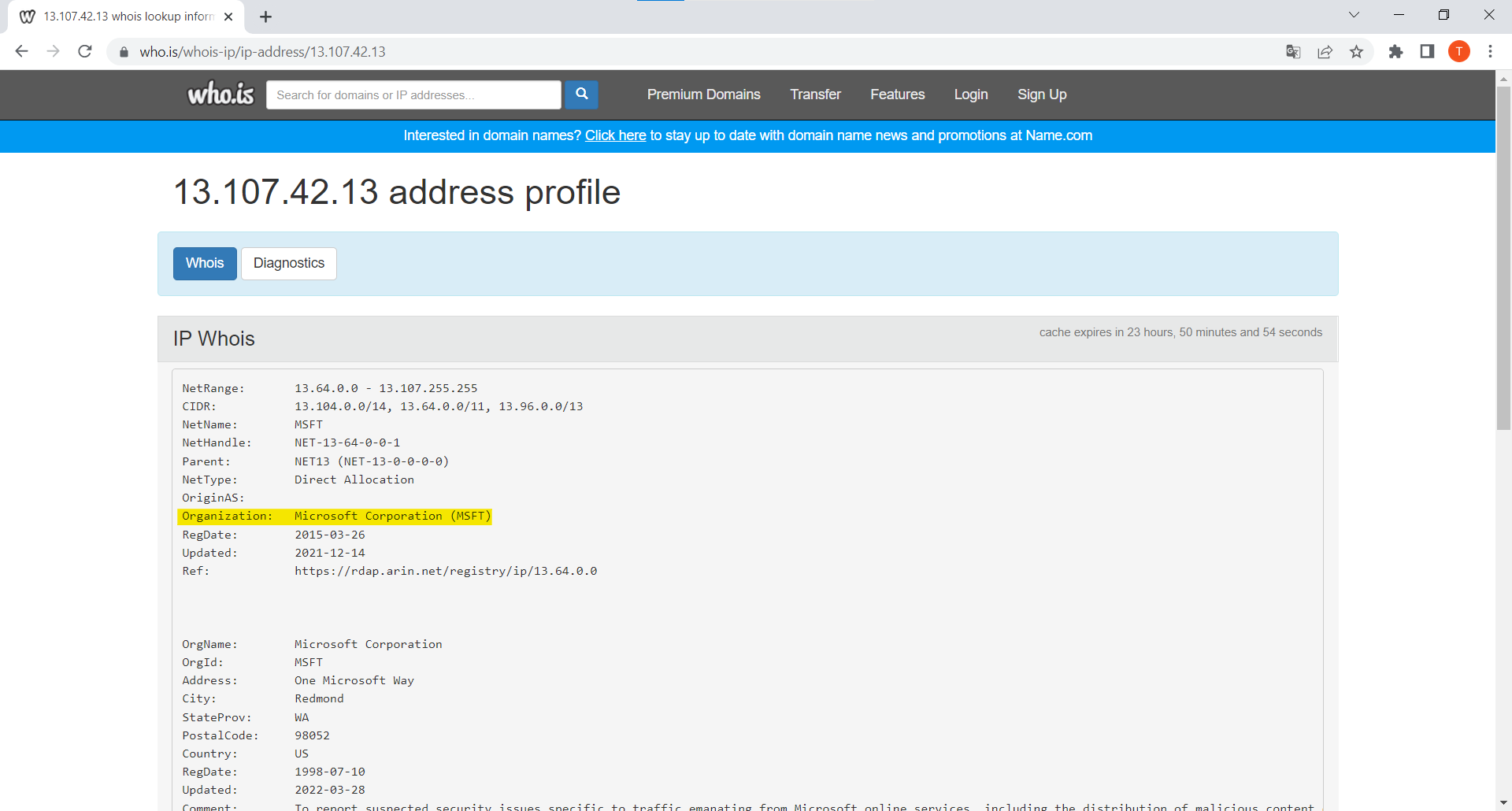Click the vertical scrollbar thumb

pyautogui.click(x=1503, y=258)
